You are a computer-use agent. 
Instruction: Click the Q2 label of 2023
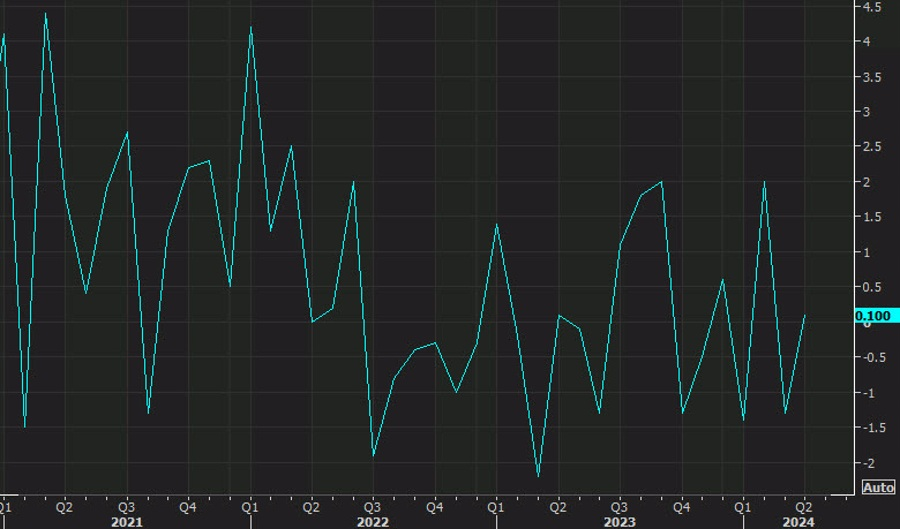click(558, 508)
